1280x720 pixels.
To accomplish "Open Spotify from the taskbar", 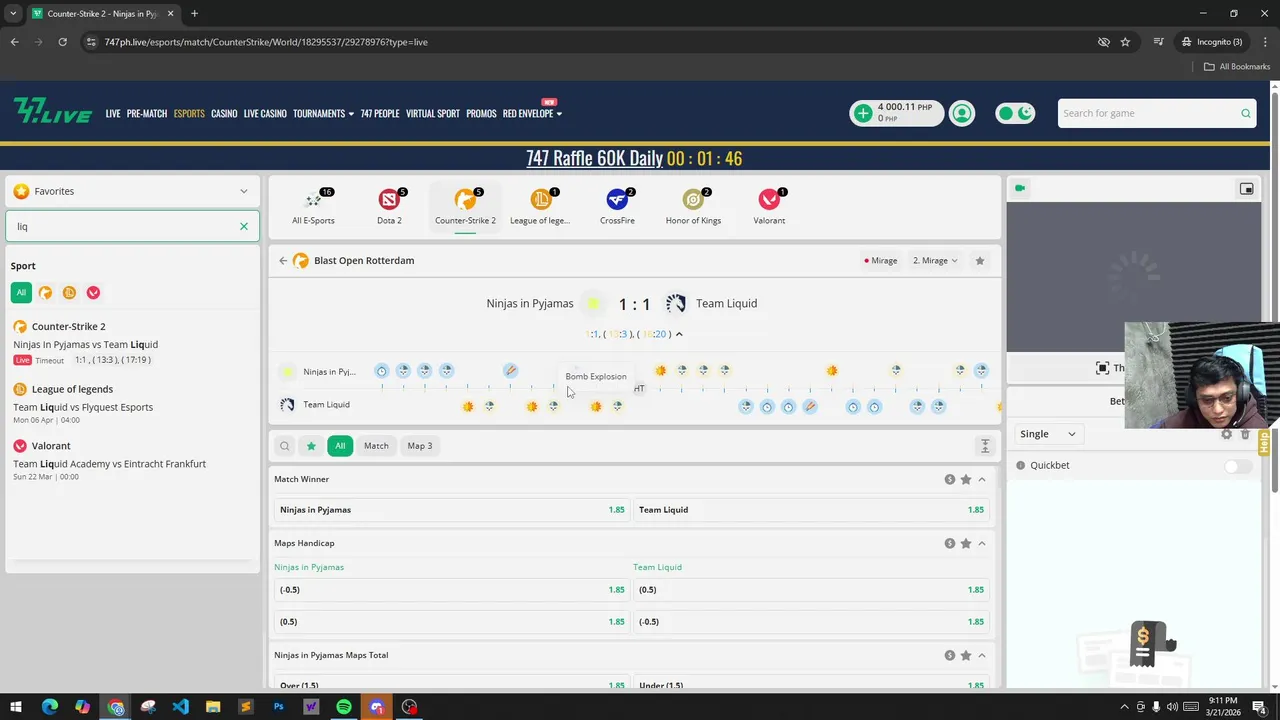I will click(x=344, y=707).
